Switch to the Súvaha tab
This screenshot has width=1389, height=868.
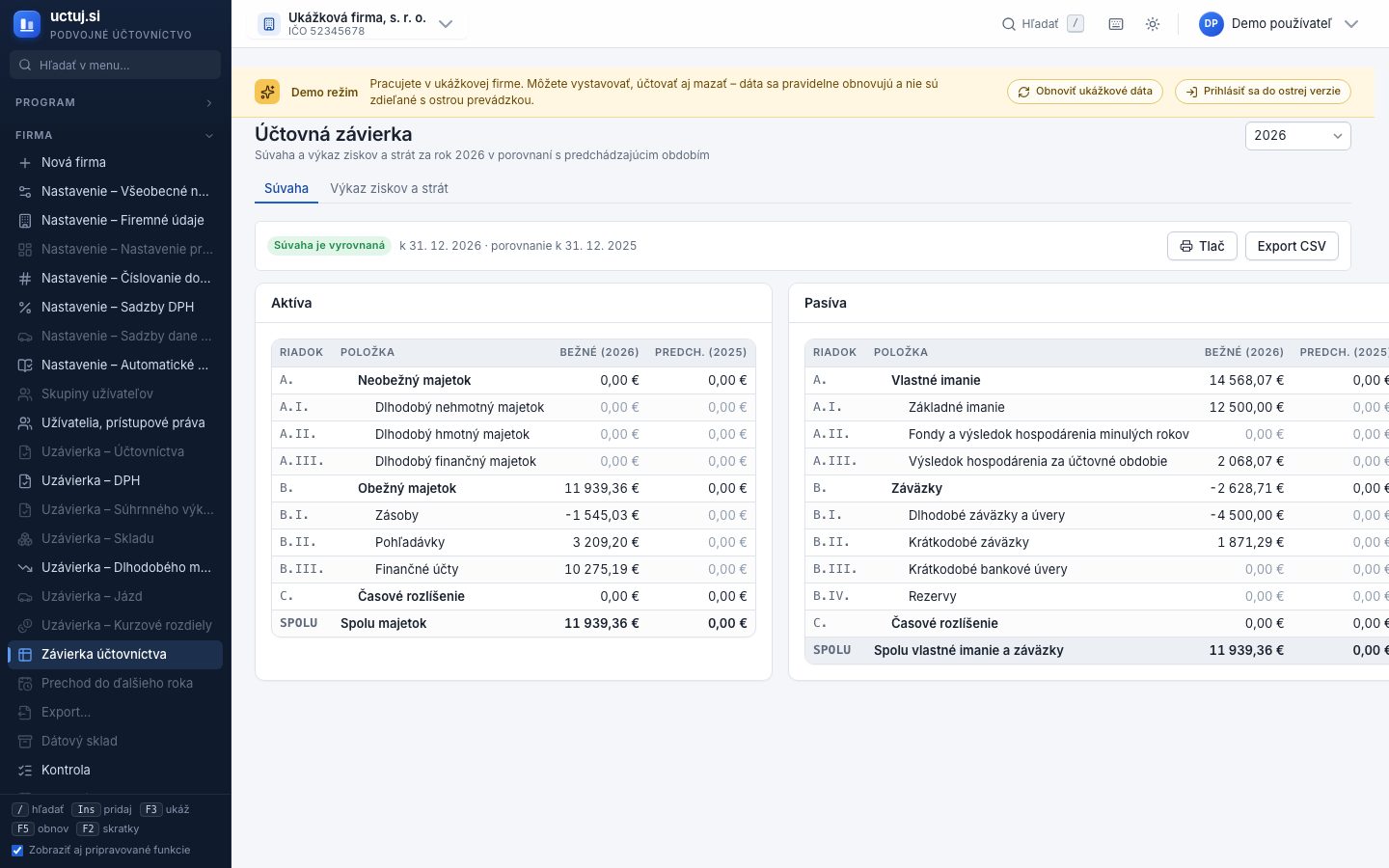(286, 188)
